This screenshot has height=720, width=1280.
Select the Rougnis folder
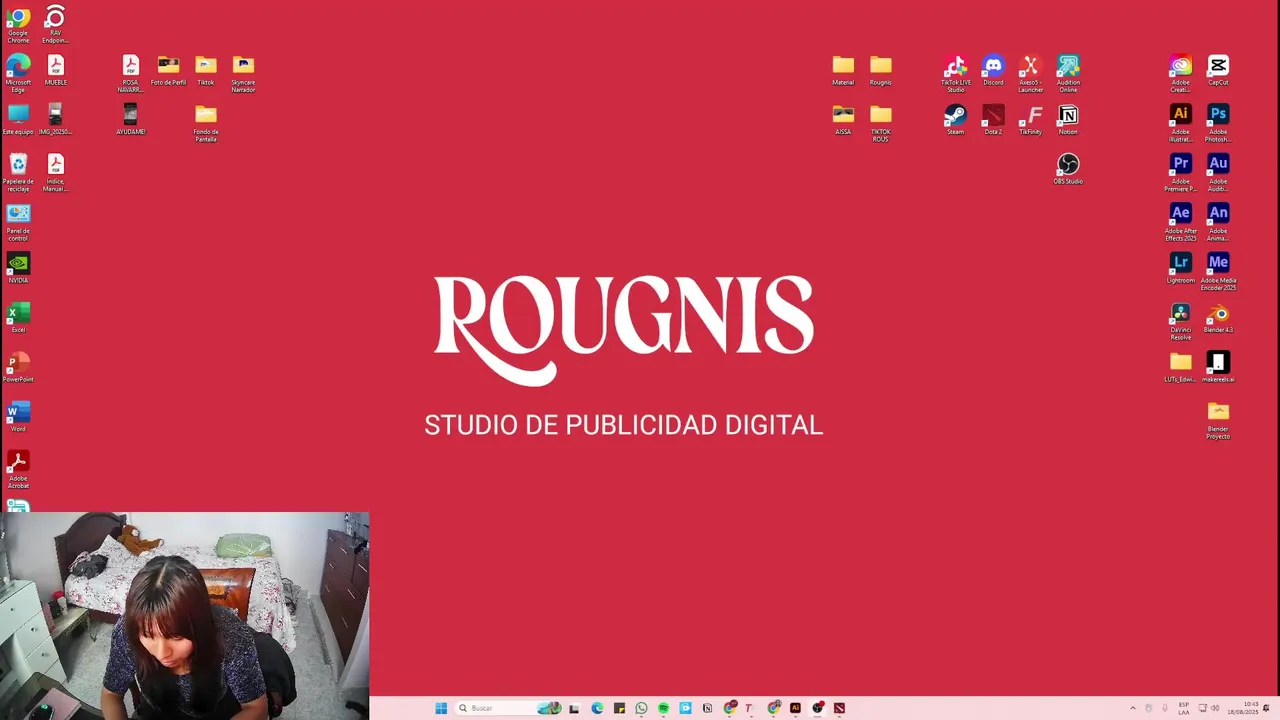tap(880, 70)
